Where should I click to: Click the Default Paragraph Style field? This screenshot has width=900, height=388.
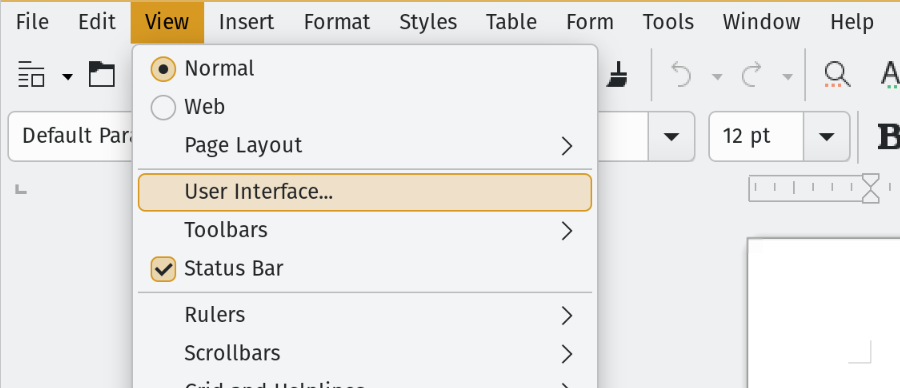[x=71, y=137]
